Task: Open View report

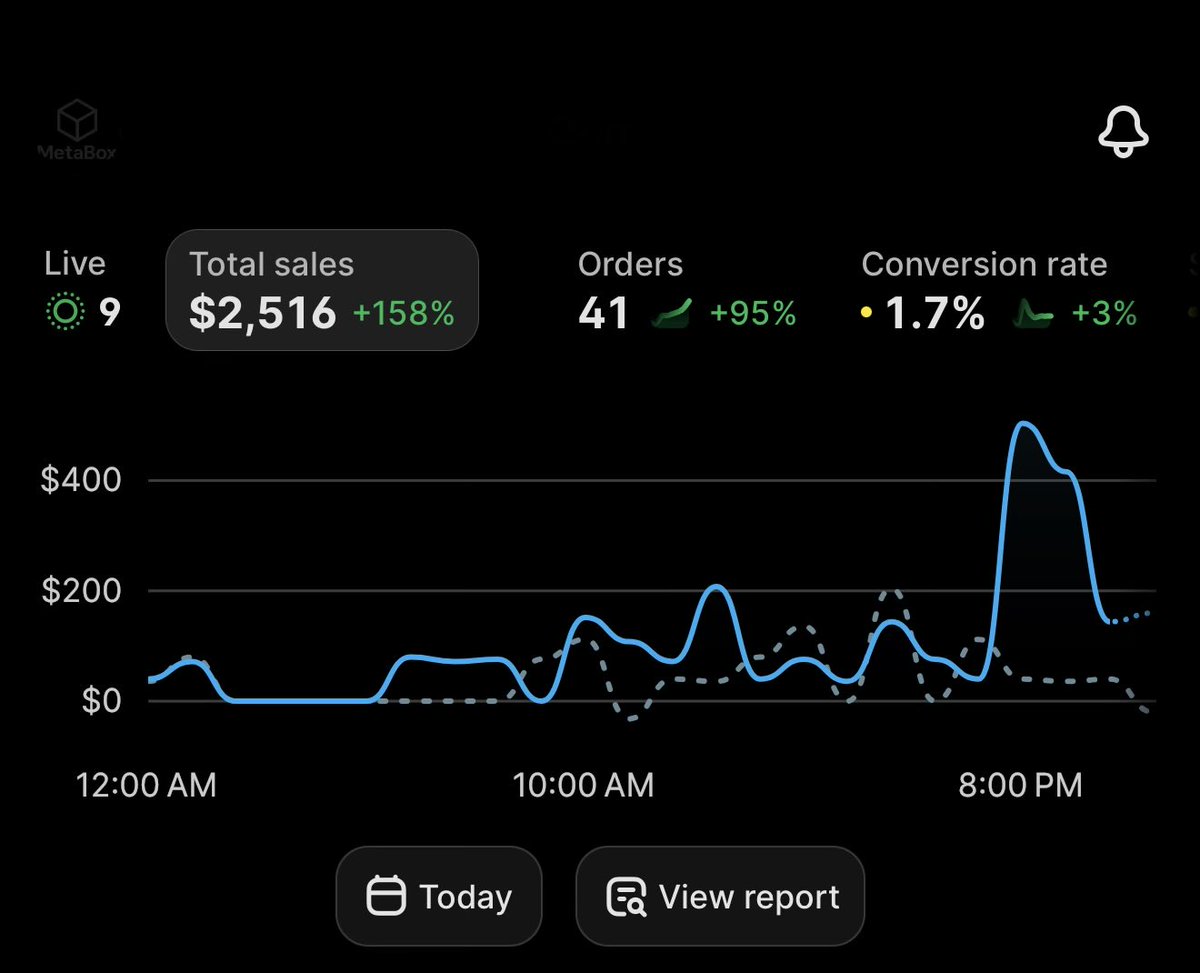Action: point(720,896)
